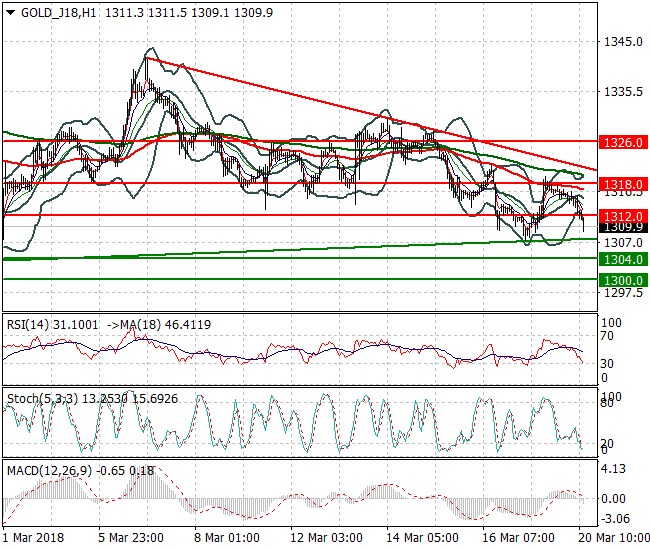
Task: Click the 5 Mar 23:00 time label
Action: coord(131,538)
